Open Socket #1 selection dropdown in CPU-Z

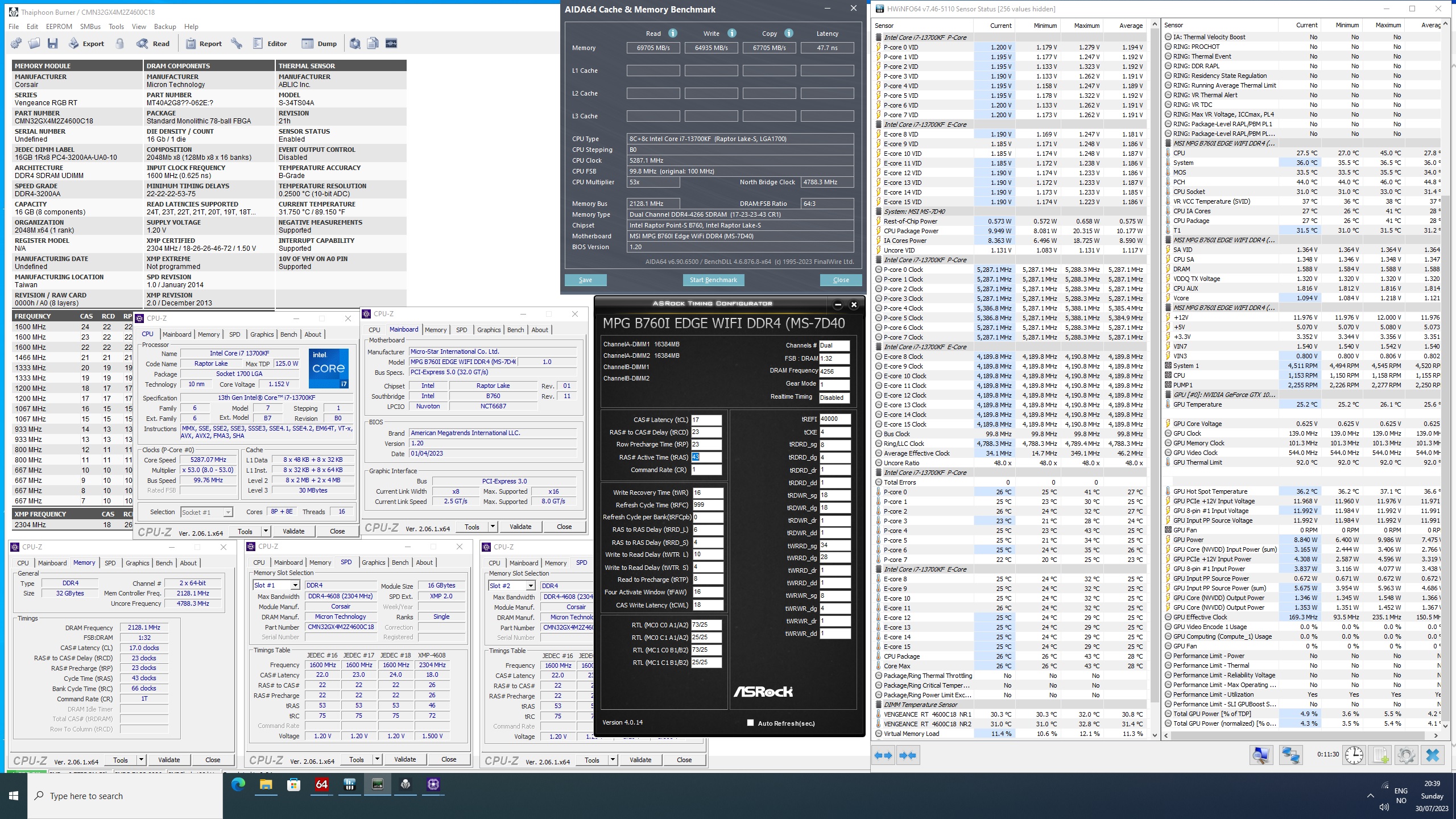click(x=227, y=512)
